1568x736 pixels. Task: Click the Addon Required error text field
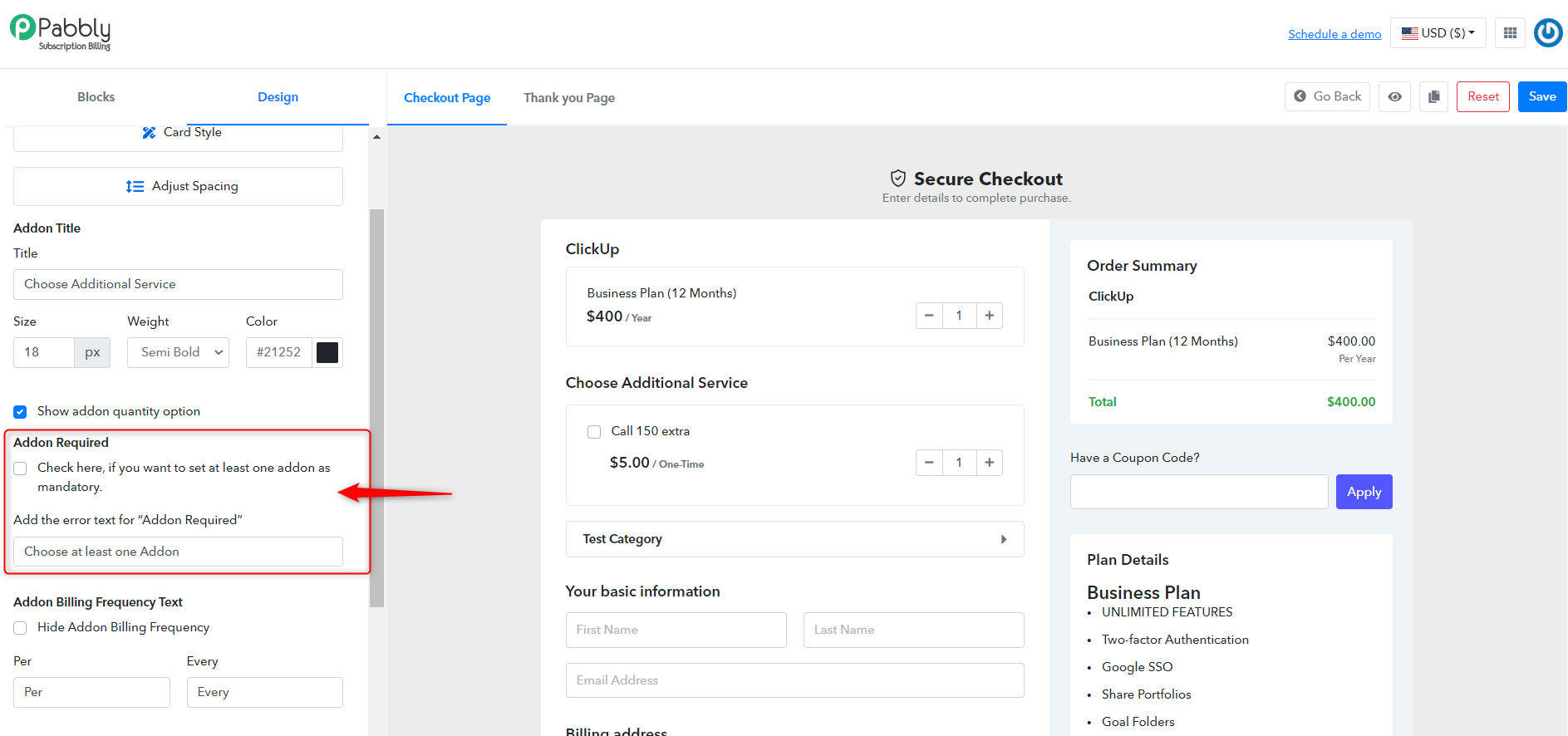click(178, 552)
